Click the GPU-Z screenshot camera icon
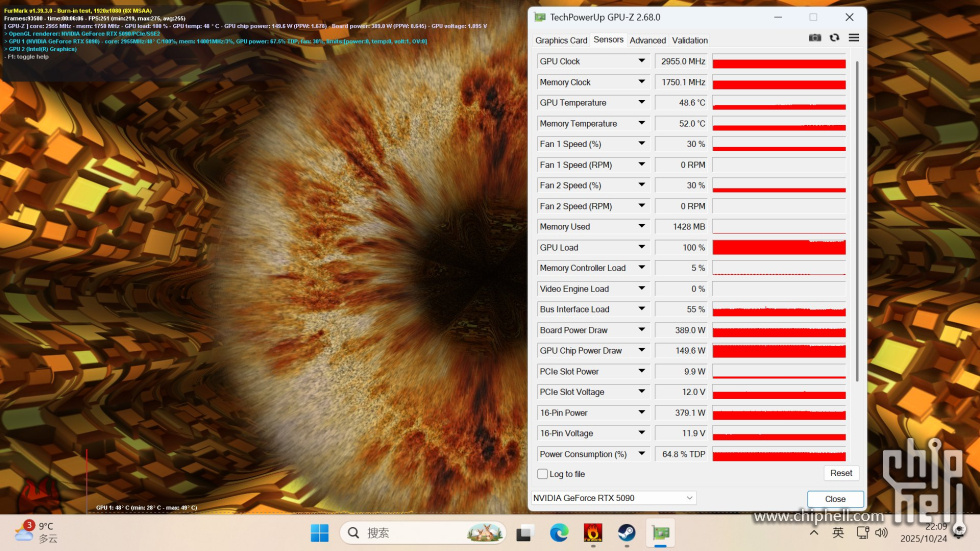 (815, 38)
